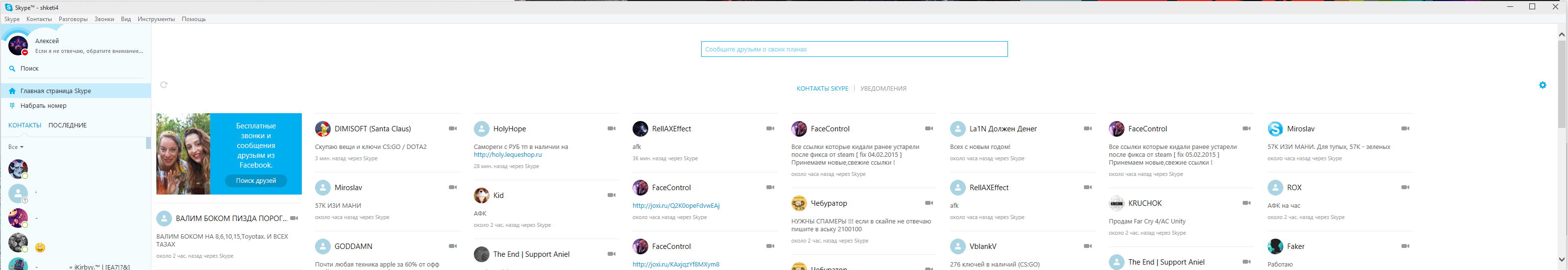
Task: Switch to the КОНТАКТЫ sidebar tab
Action: 24,125
